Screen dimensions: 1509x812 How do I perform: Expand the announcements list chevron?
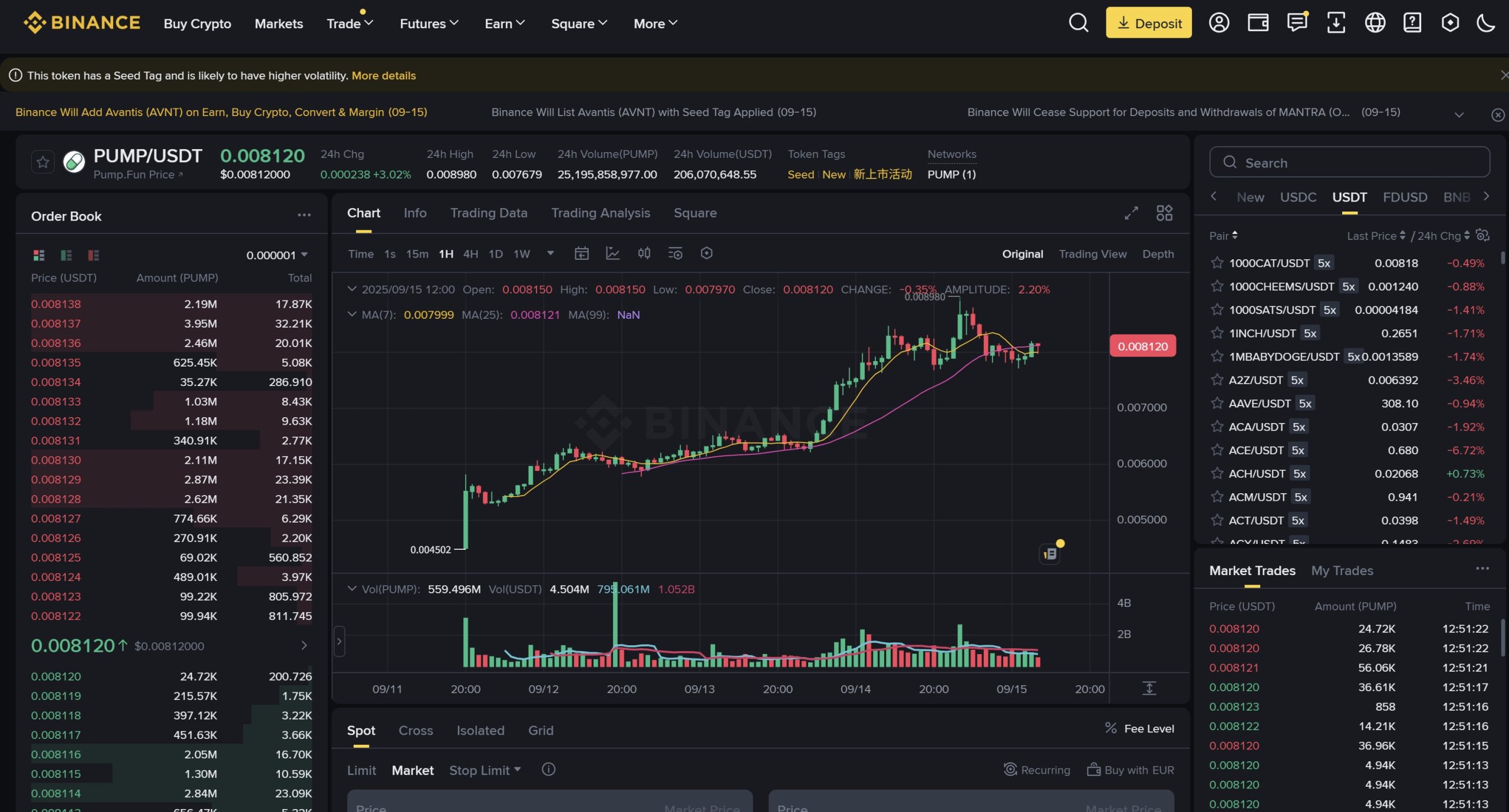[x=1459, y=115]
